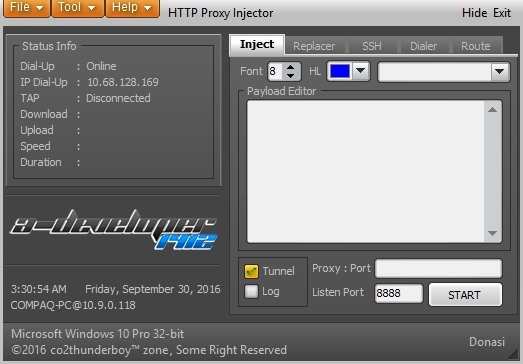This screenshot has height=364, width=523.
Task: Switch to the Replacer tab
Action: click(x=314, y=46)
